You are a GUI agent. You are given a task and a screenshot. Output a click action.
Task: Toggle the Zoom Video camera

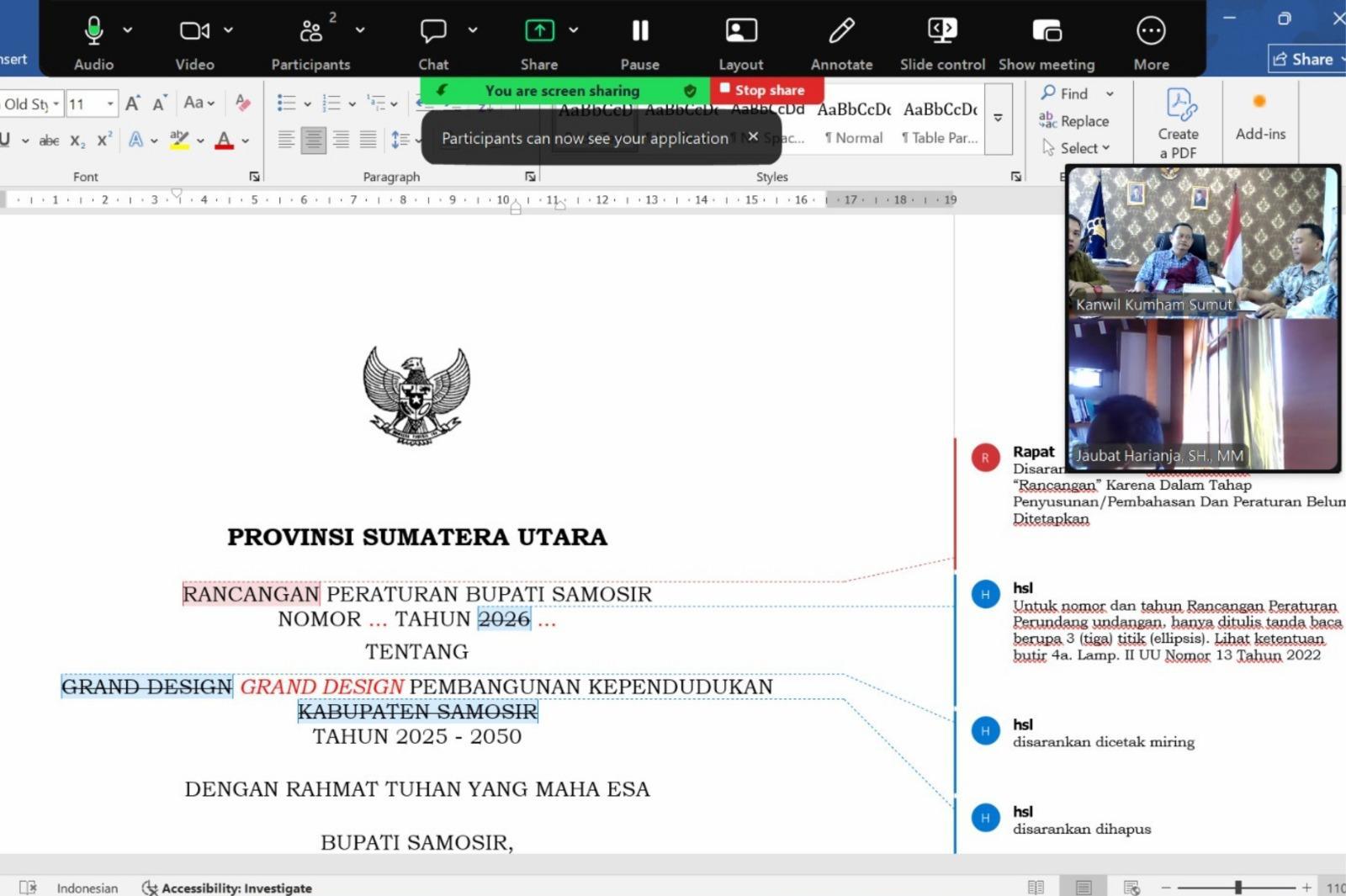coord(193,32)
